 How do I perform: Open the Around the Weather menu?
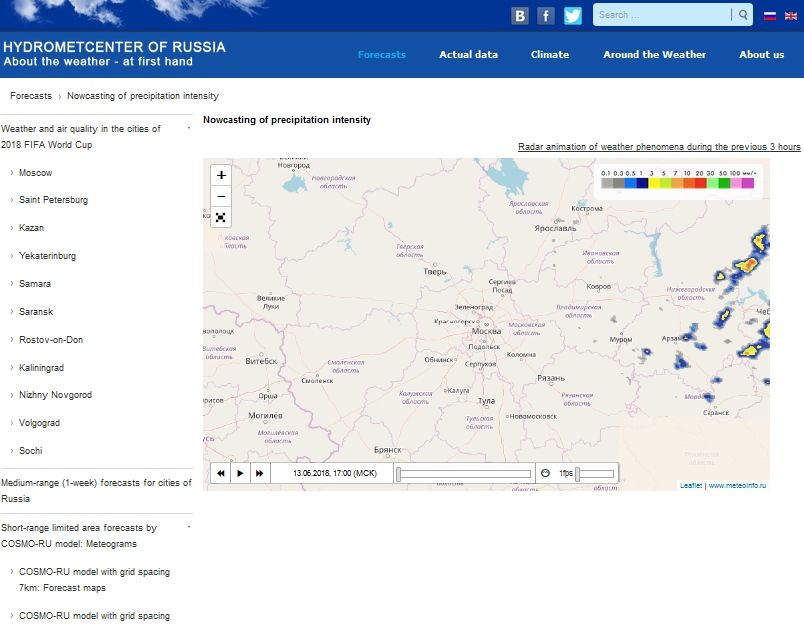654,54
